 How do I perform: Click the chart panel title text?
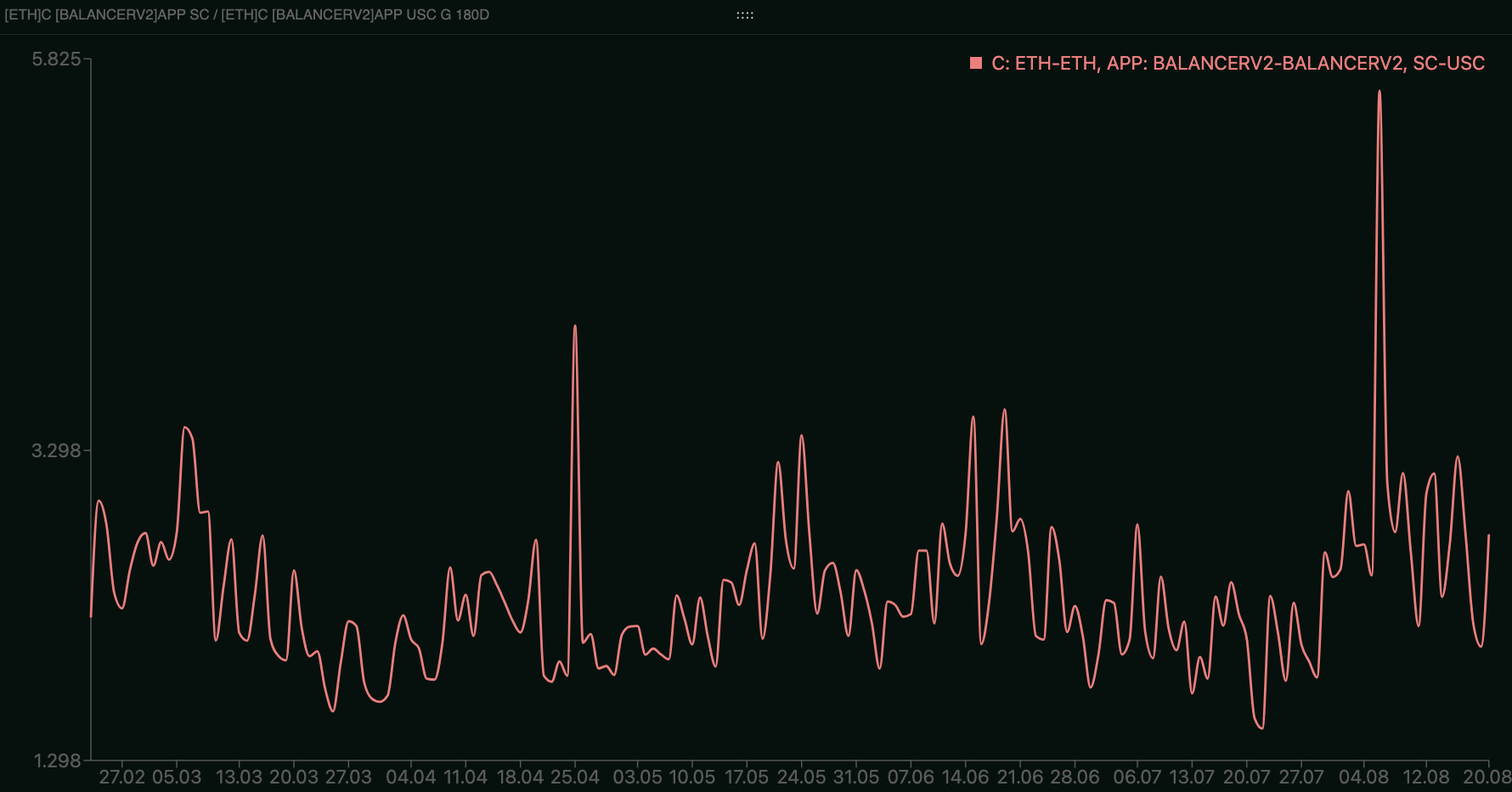tap(247, 14)
